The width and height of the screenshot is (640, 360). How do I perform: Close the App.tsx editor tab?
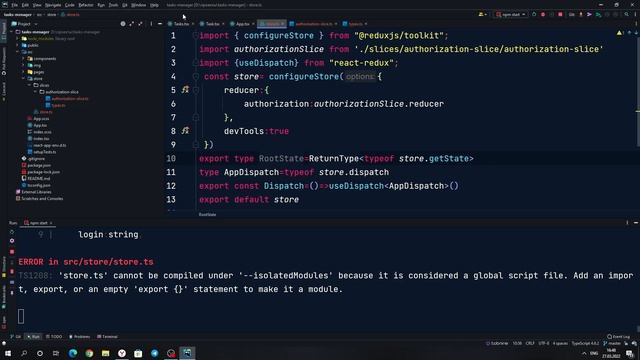click(x=253, y=24)
